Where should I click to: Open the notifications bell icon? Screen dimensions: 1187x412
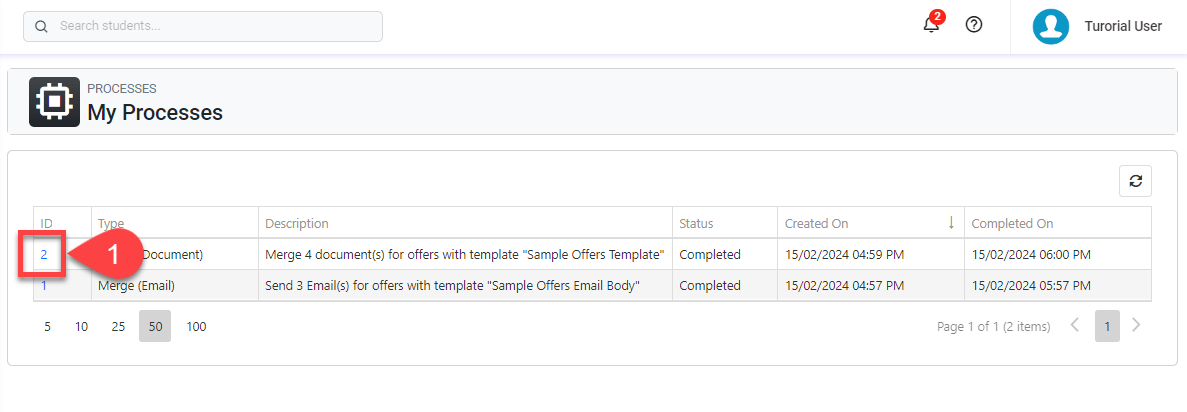point(931,25)
